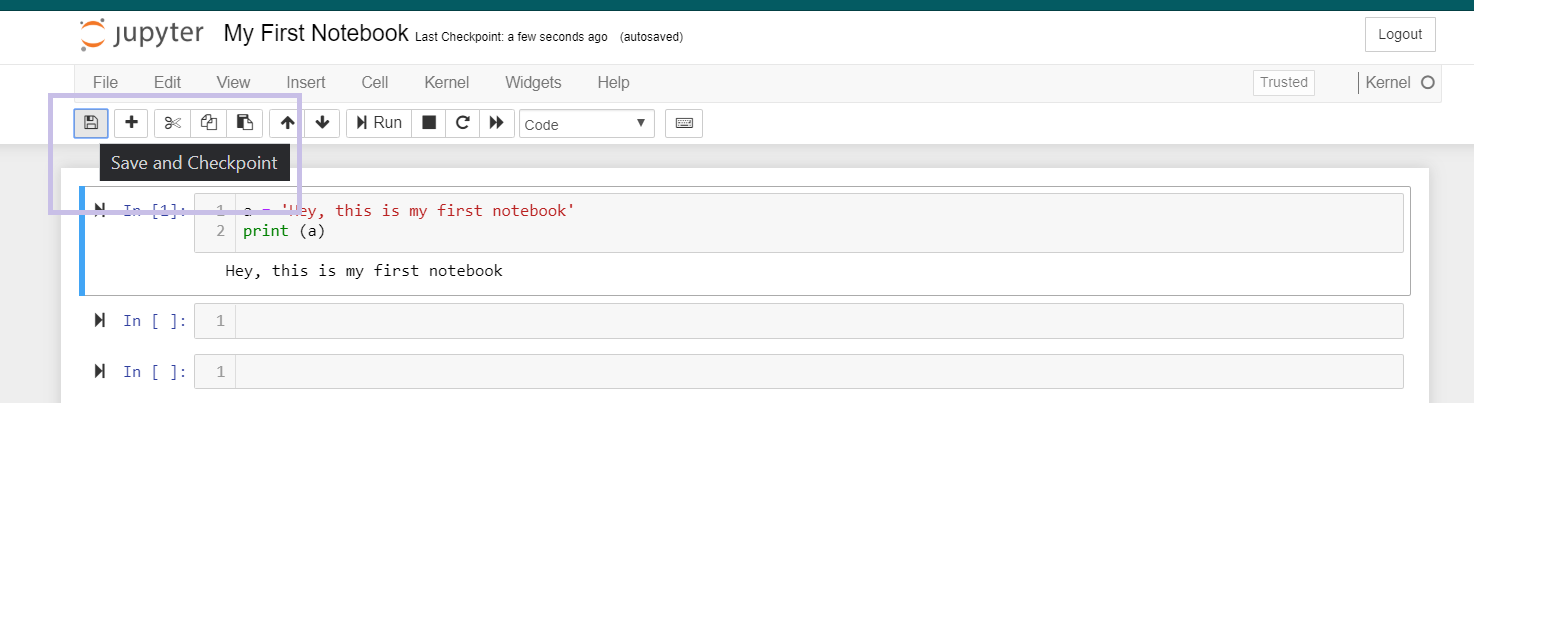Restart kernel and re-run the whole notebook

tap(497, 123)
